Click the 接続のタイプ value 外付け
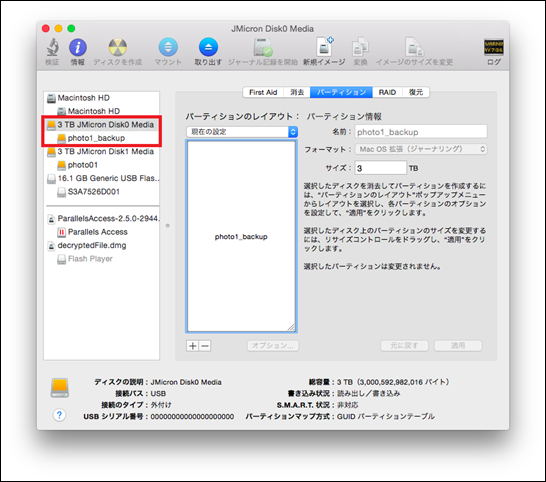This screenshot has height=482, width=546. [161, 405]
